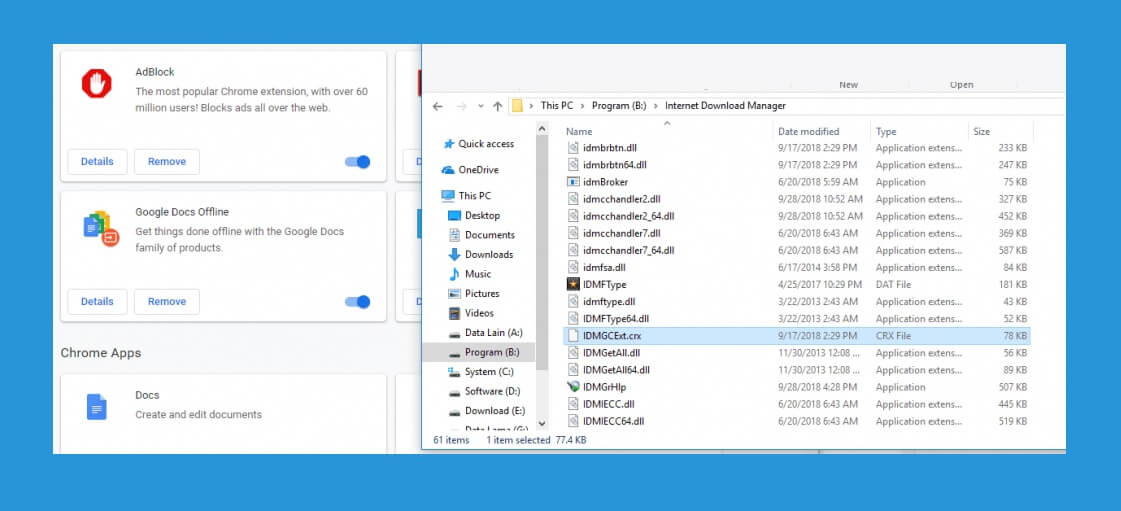Click the This PC monitor icon in sidebar
The width and height of the screenshot is (1121, 511).
[448, 196]
